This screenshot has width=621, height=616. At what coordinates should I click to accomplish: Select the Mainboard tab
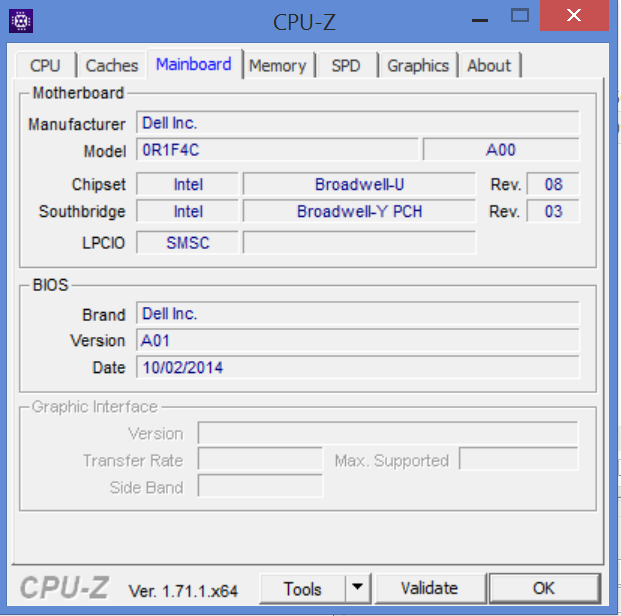(194, 64)
